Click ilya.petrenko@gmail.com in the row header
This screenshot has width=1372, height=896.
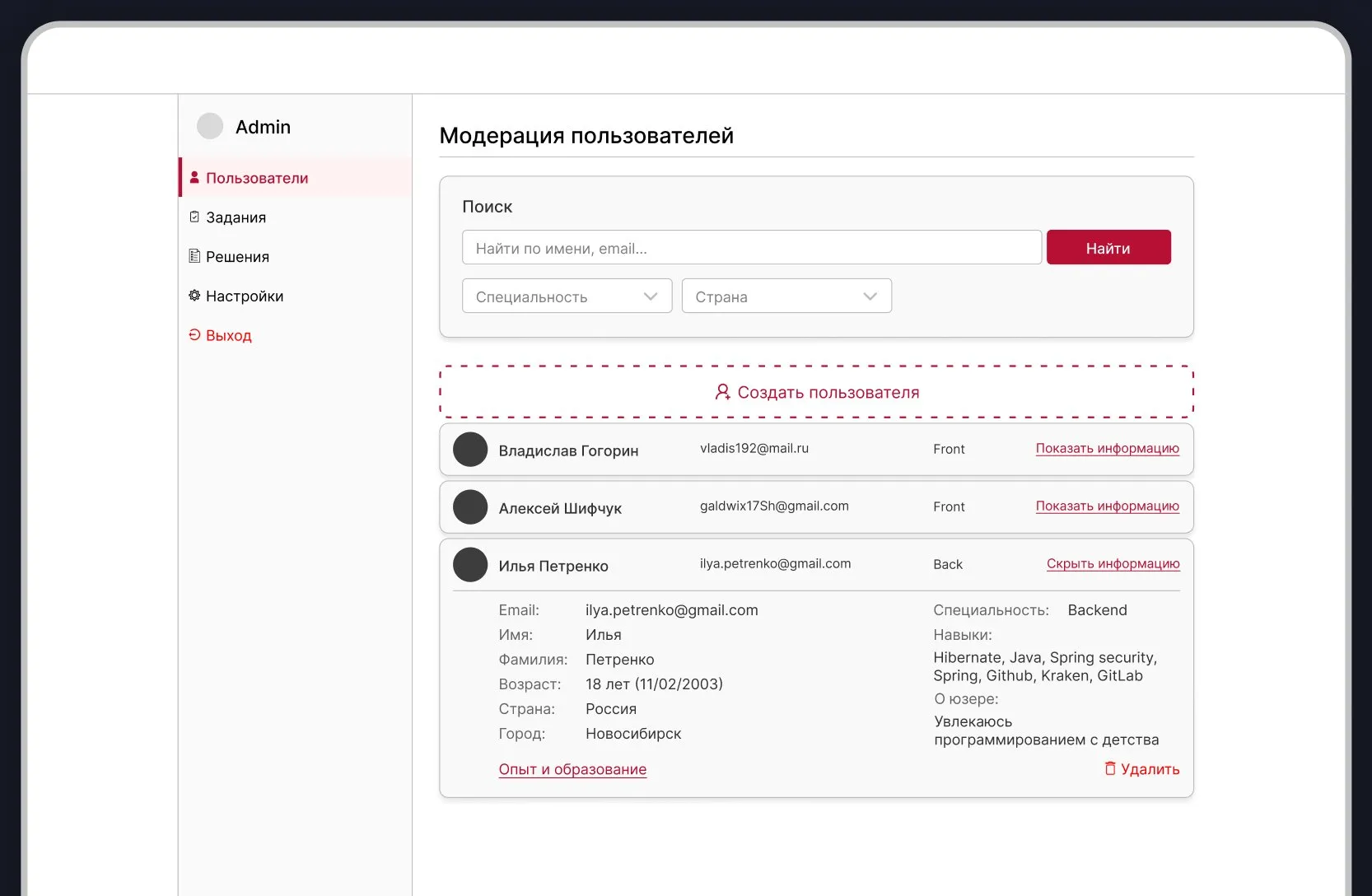pos(775,563)
